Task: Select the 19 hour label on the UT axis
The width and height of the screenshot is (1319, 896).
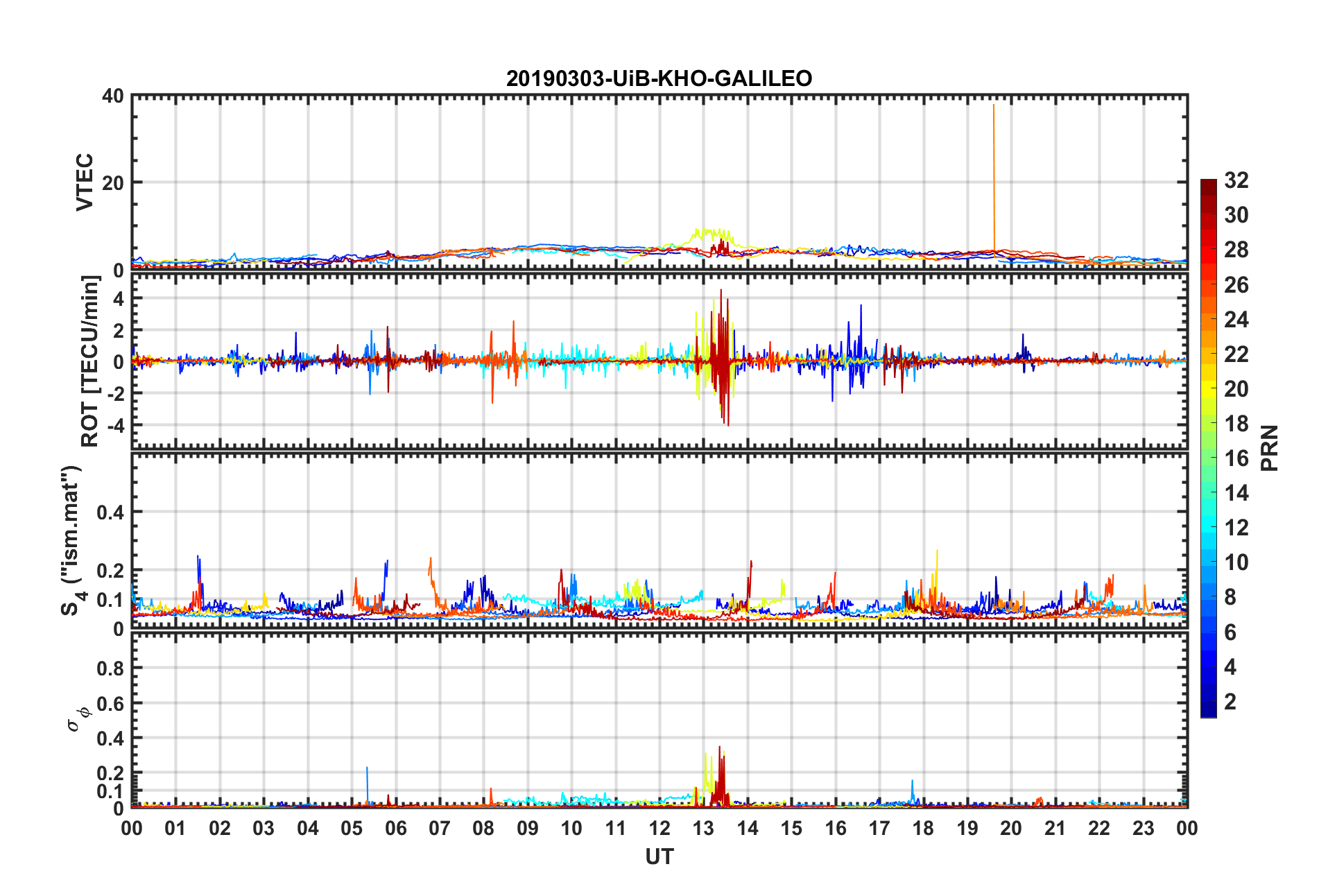Action: pos(967,828)
